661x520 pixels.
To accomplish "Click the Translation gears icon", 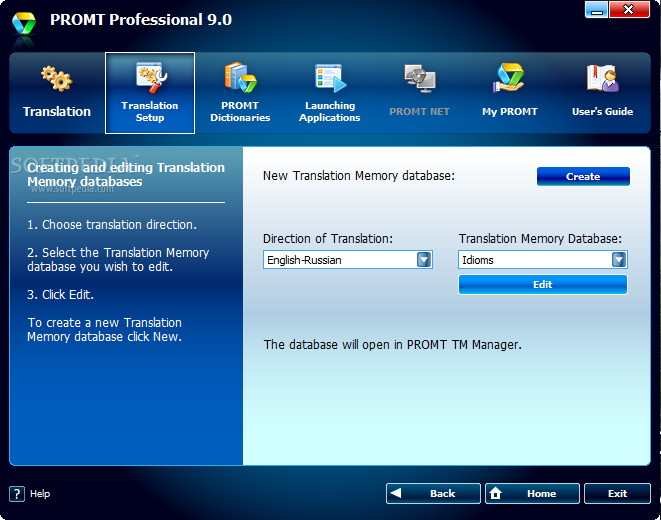I will 56,78.
